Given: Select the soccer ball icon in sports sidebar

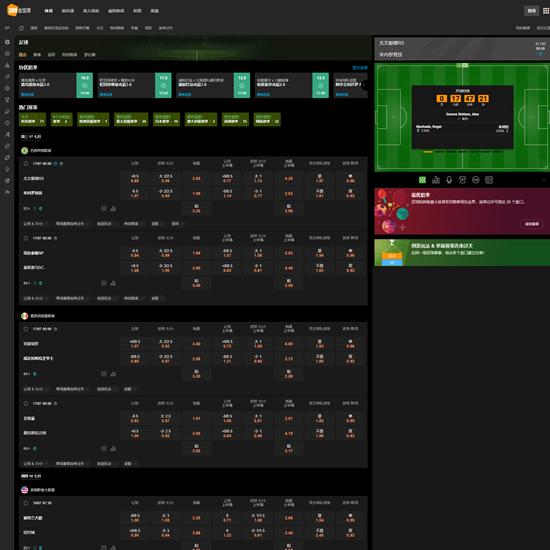Looking at the screenshot, I should pos(7,42).
